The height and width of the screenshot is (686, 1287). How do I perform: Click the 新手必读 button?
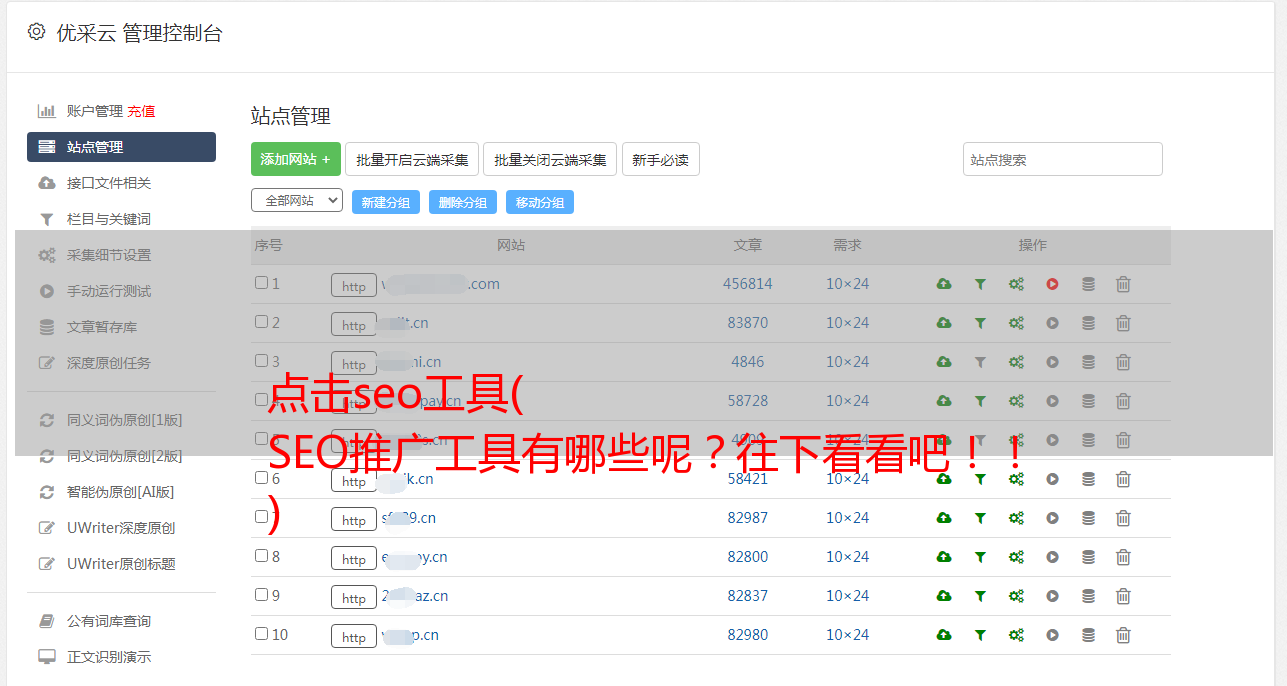[661, 159]
